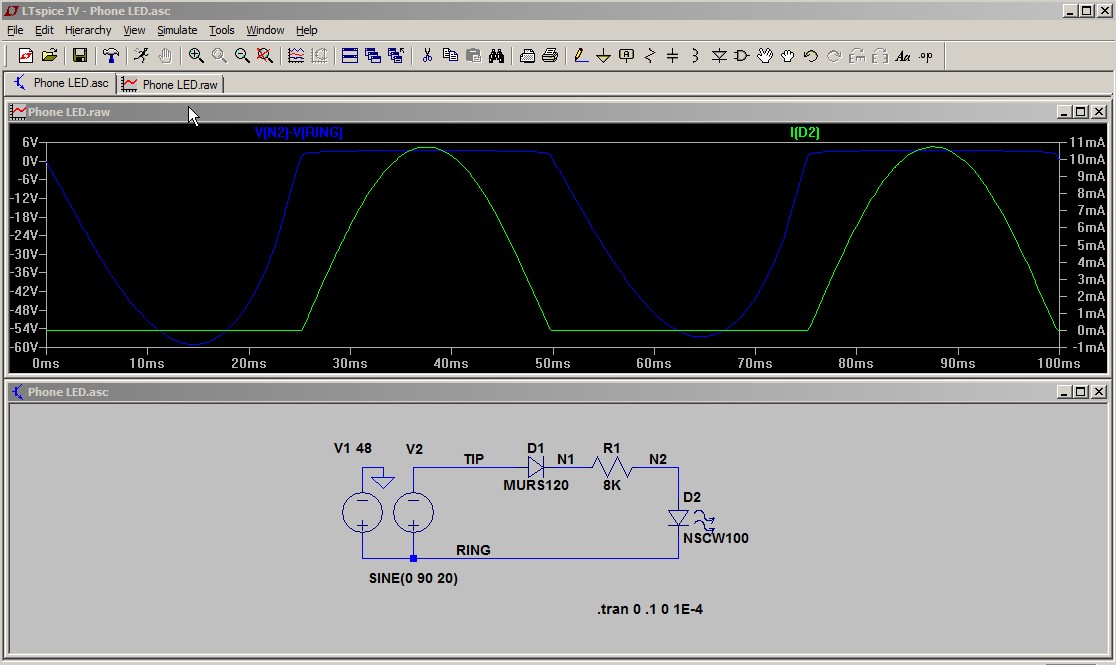This screenshot has height=665, width=1116.
Task: Click the SINE(0 90 20) source text
Action: click(x=414, y=578)
